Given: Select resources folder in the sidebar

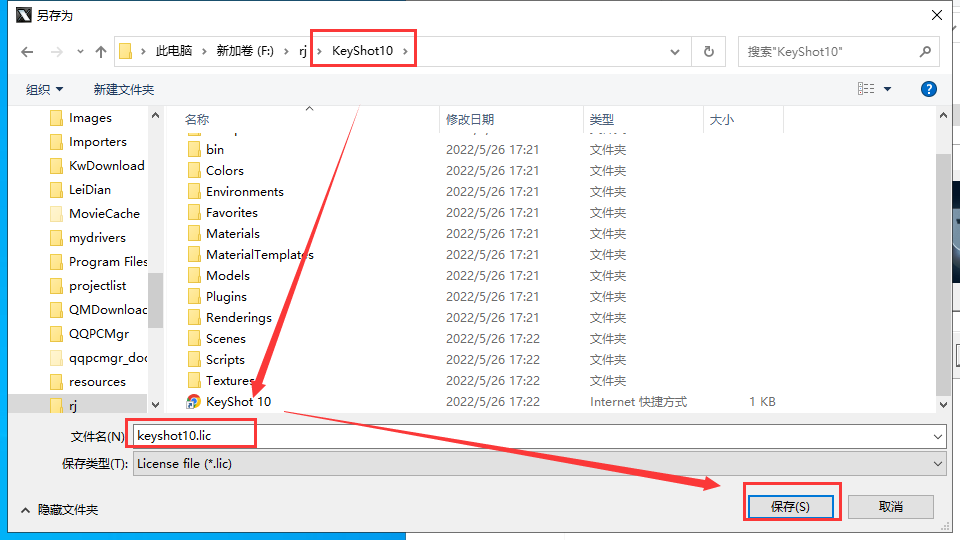Looking at the screenshot, I should [97, 381].
